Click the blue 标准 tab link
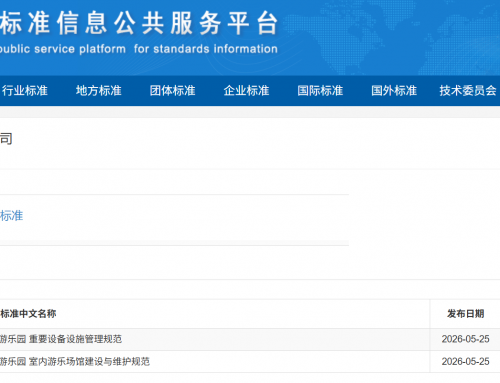Viewport: 500px width, 383px height. coord(11,216)
